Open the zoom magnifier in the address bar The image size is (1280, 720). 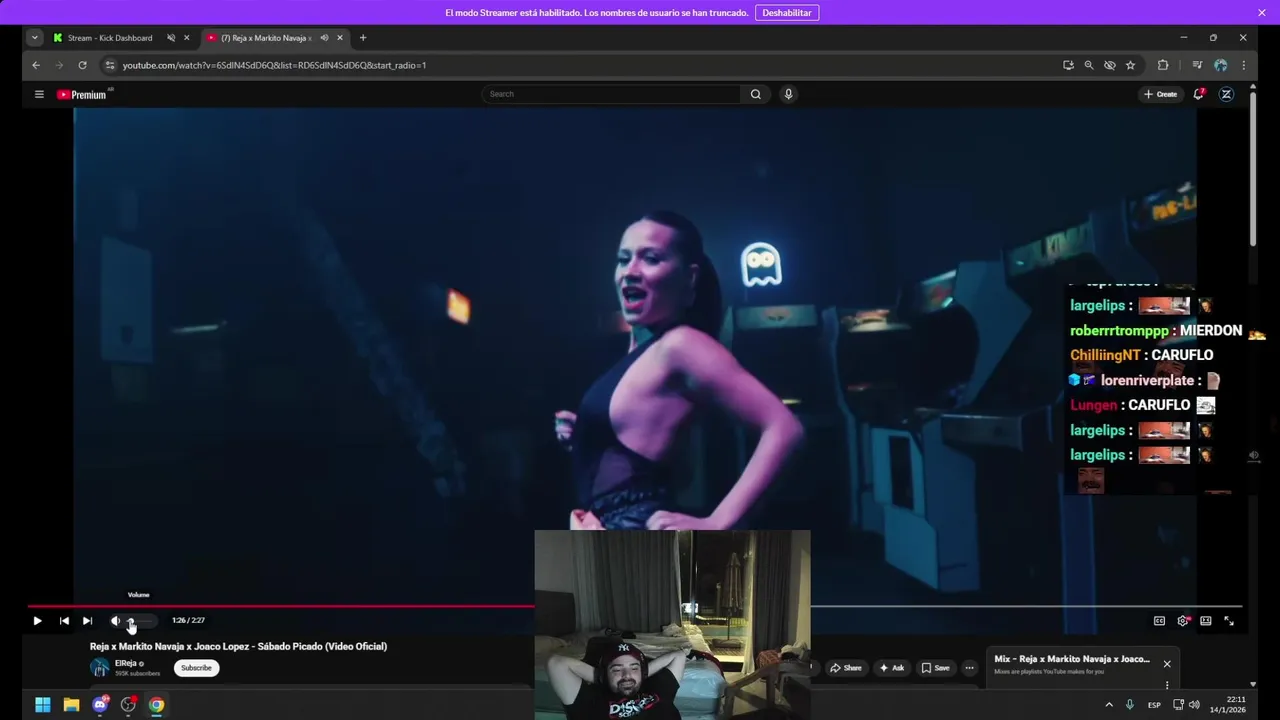pos(1089,65)
